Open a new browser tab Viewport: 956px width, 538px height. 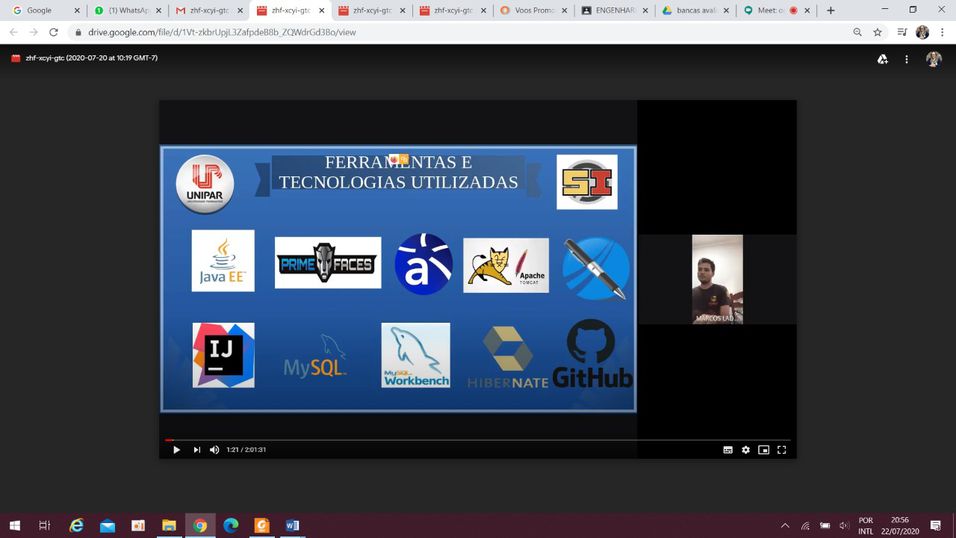(x=830, y=10)
